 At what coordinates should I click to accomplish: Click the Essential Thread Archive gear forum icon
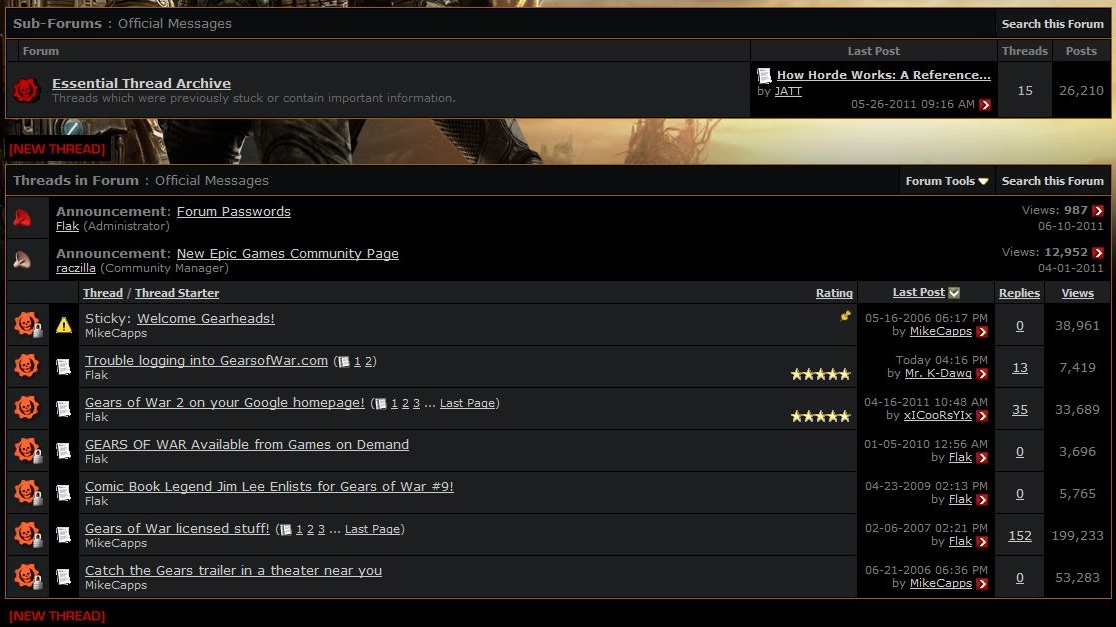click(27, 90)
